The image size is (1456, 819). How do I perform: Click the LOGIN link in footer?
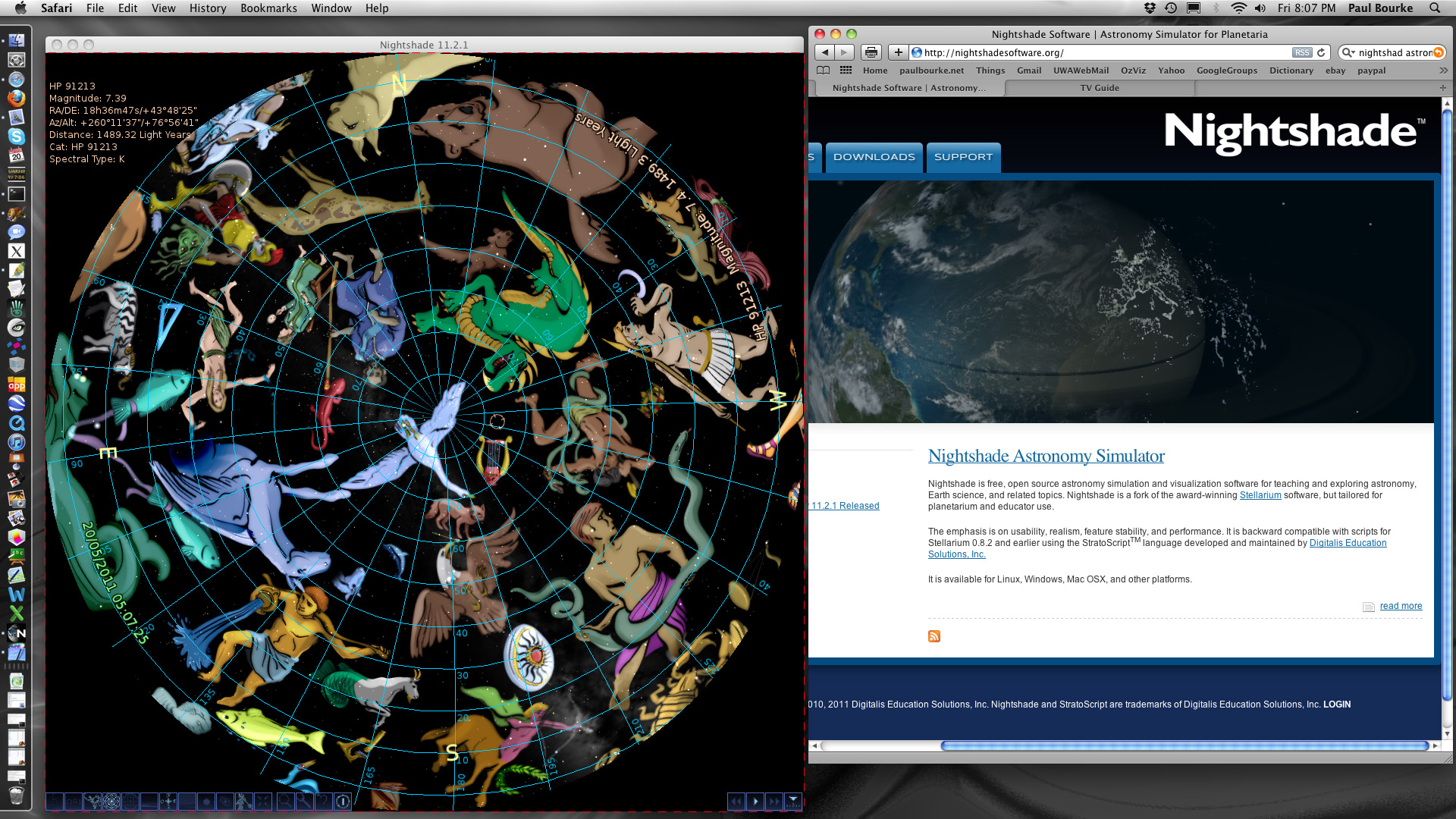[1337, 704]
